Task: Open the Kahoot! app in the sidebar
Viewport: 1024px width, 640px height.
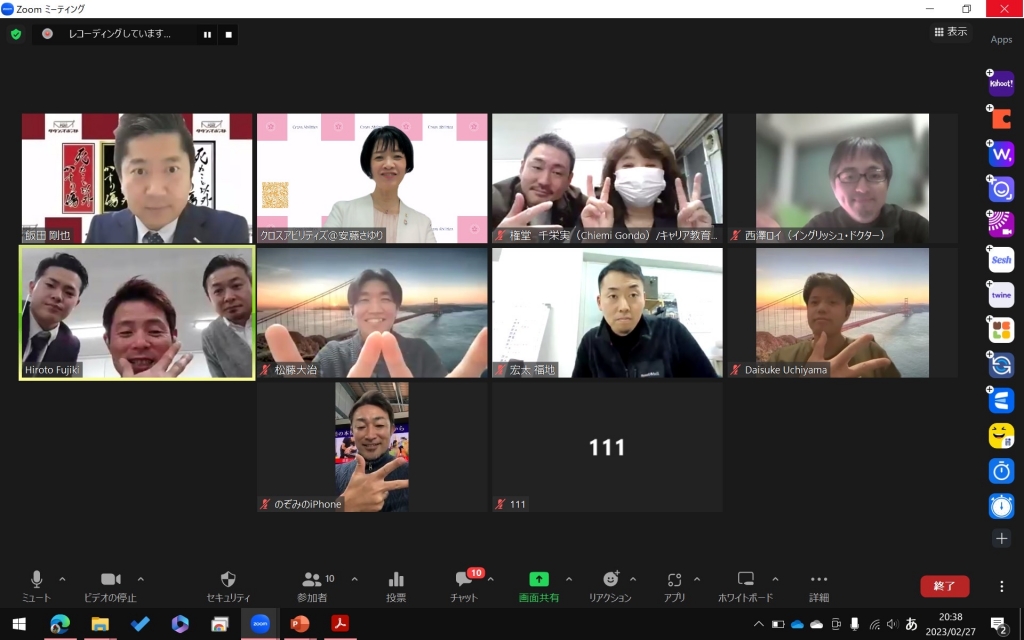Action: [1001, 84]
